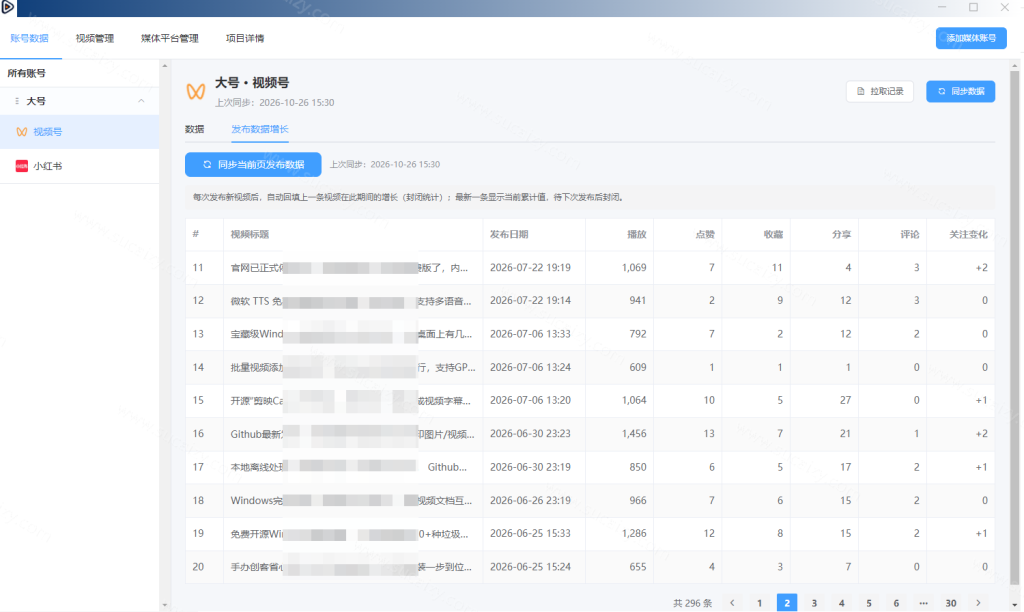Screen dimensions: 1024x612
Task: Open the 账号数据 tab
Action: pos(29,39)
